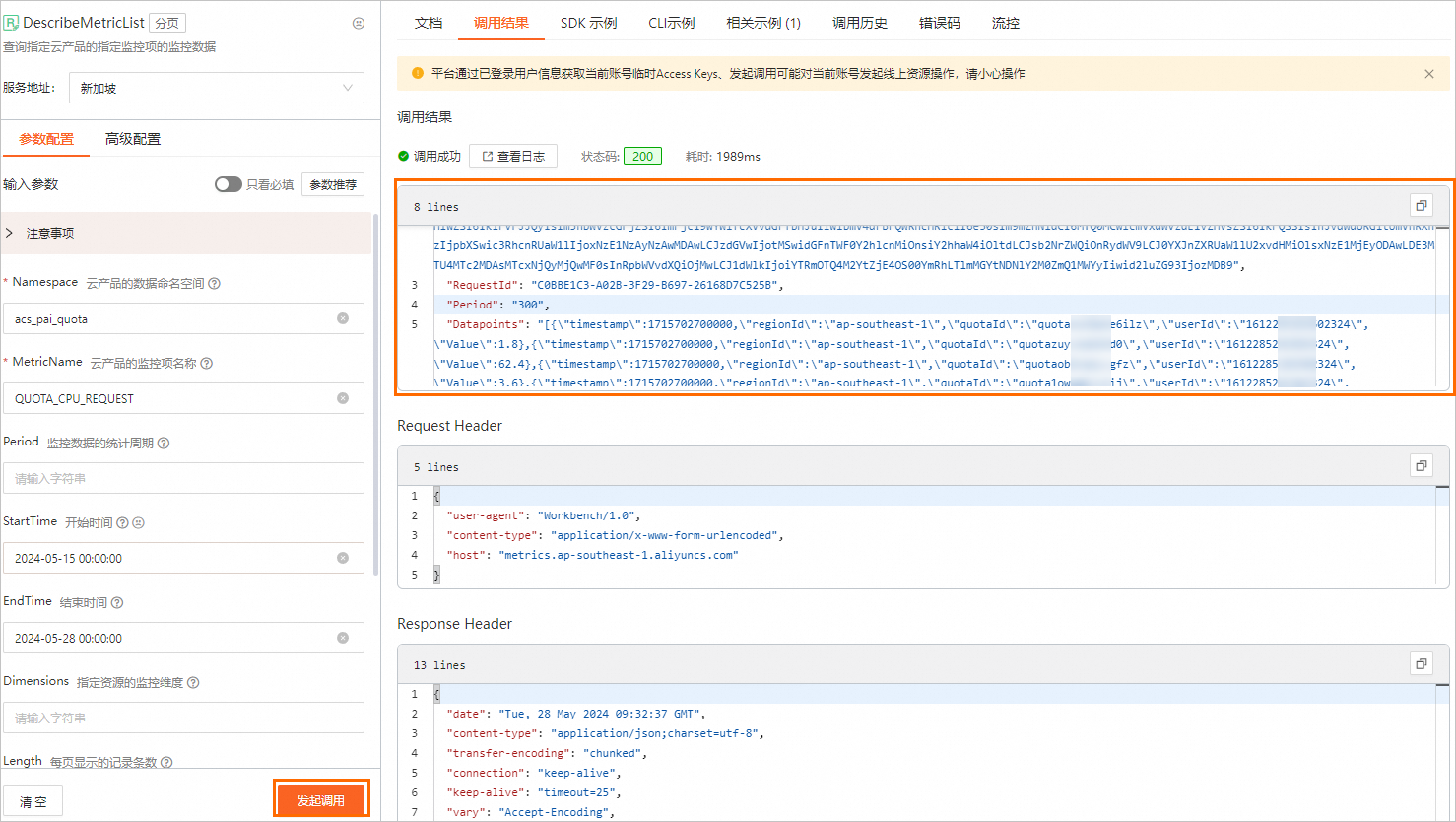Select the 调用结果 tab
Screen dimensions: 1456x822
501,23
